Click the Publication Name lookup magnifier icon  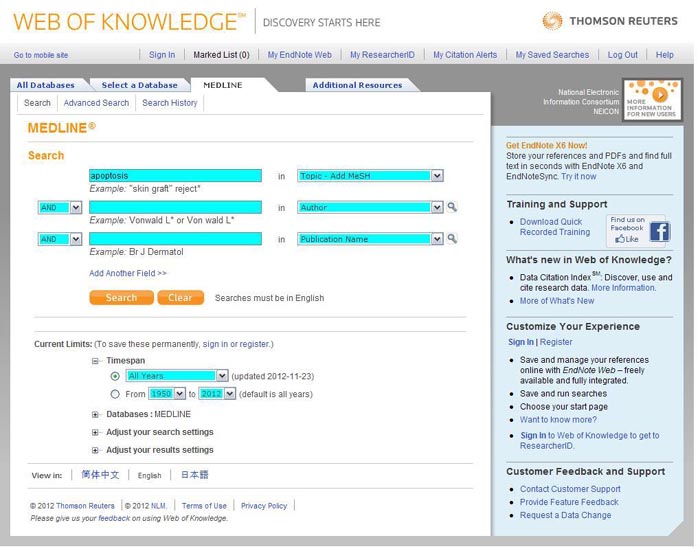pyautogui.click(x=452, y=239)
